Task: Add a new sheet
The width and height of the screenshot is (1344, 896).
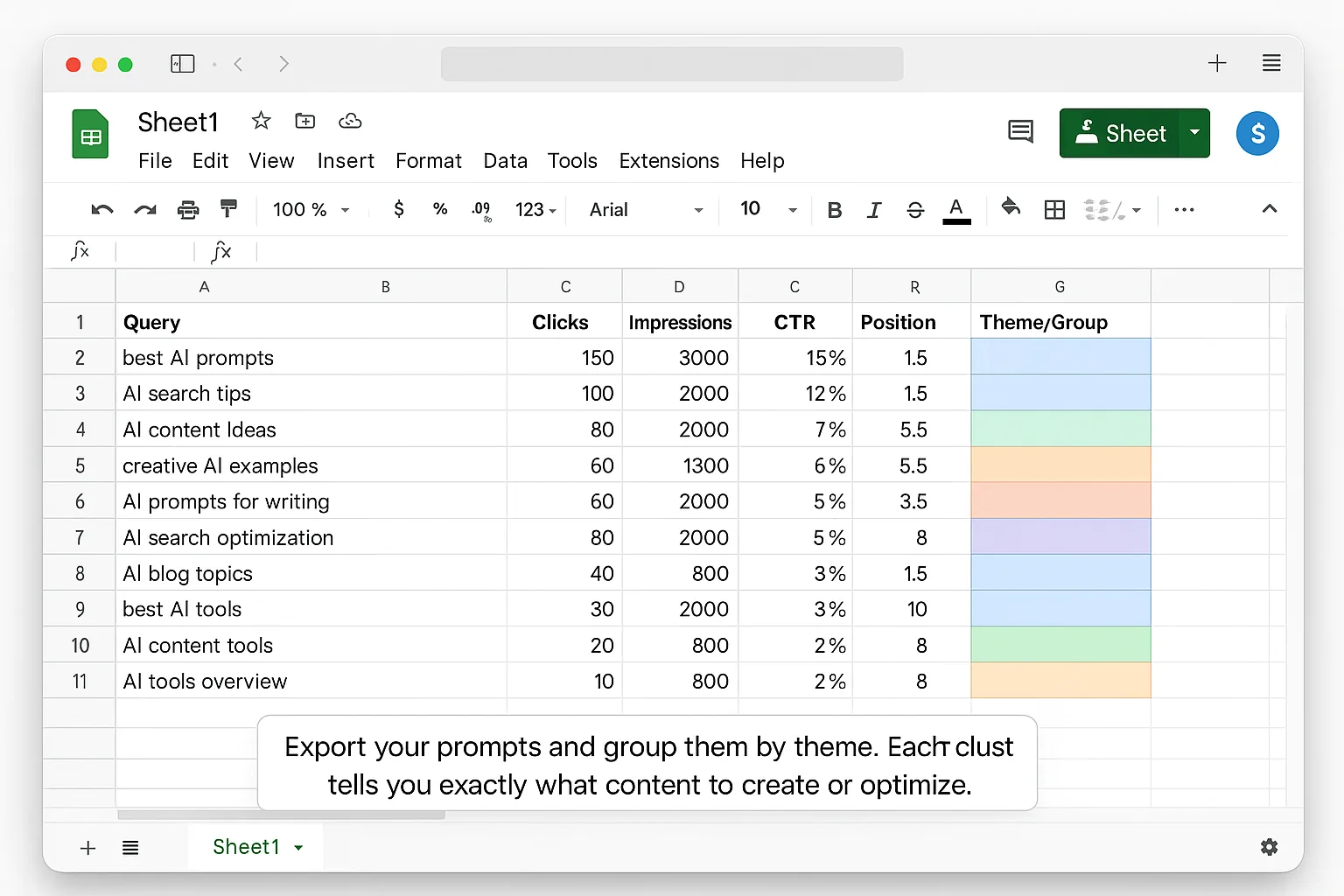Action: [87, 847]
